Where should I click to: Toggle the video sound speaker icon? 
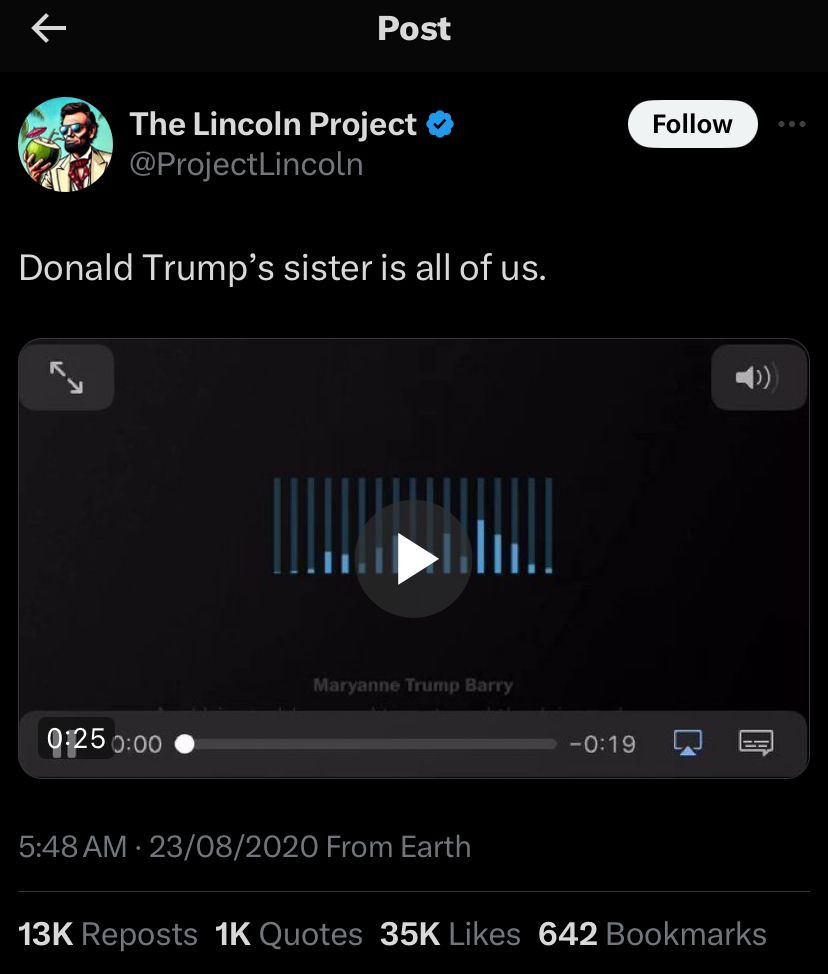(x=757, y=377)
